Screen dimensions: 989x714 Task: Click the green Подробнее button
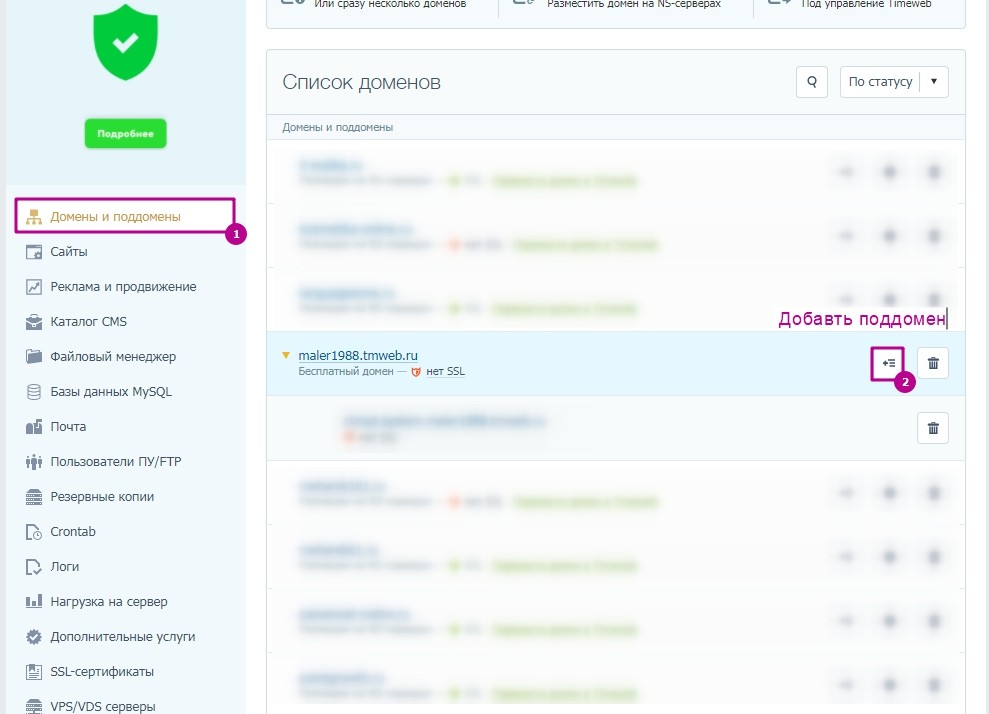tap(126, 134)
